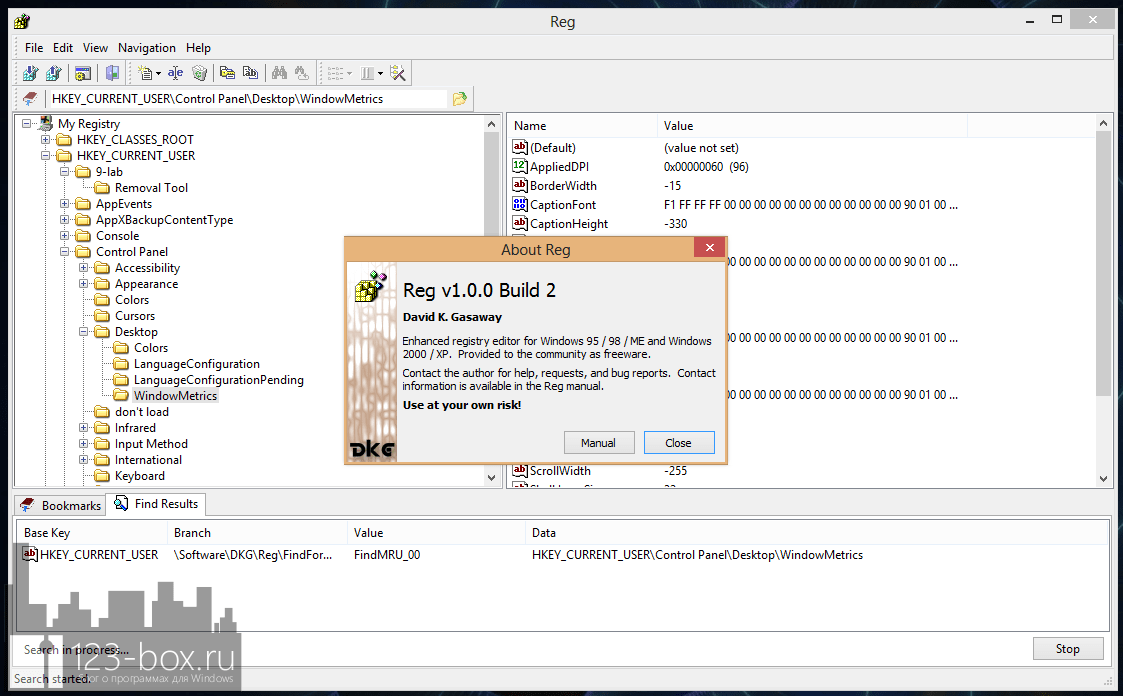
Task: Click the delete recycle bin toolbar icon
Action: pyautogui.click(x=199, y=73)
